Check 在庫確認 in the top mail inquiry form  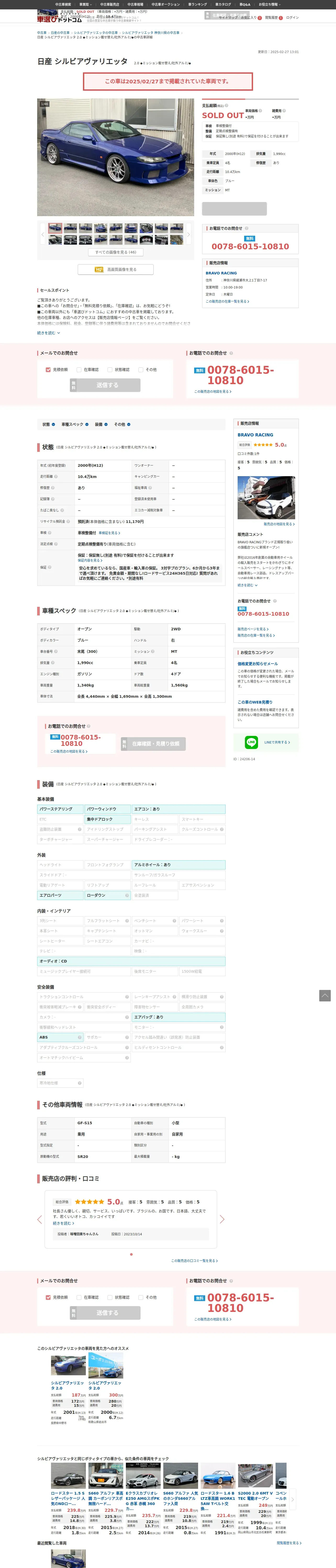click(x=79, y=370)
